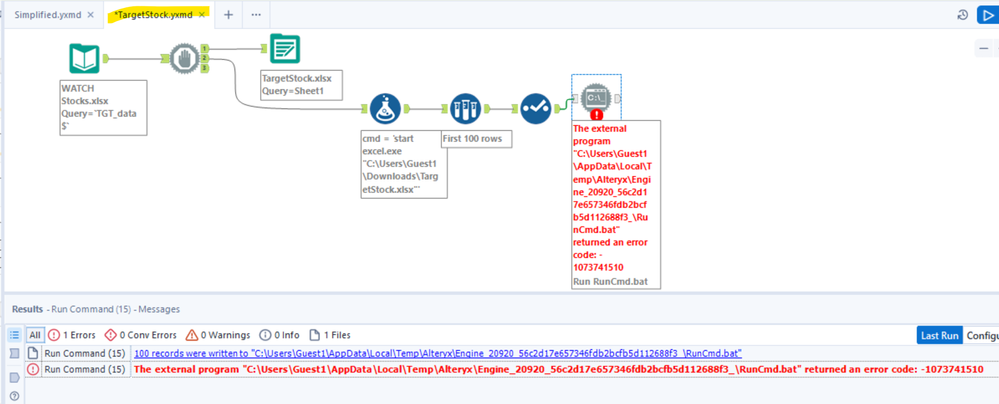
Task: Click the Run Command error annotation text
Action: tap(615, 204)
